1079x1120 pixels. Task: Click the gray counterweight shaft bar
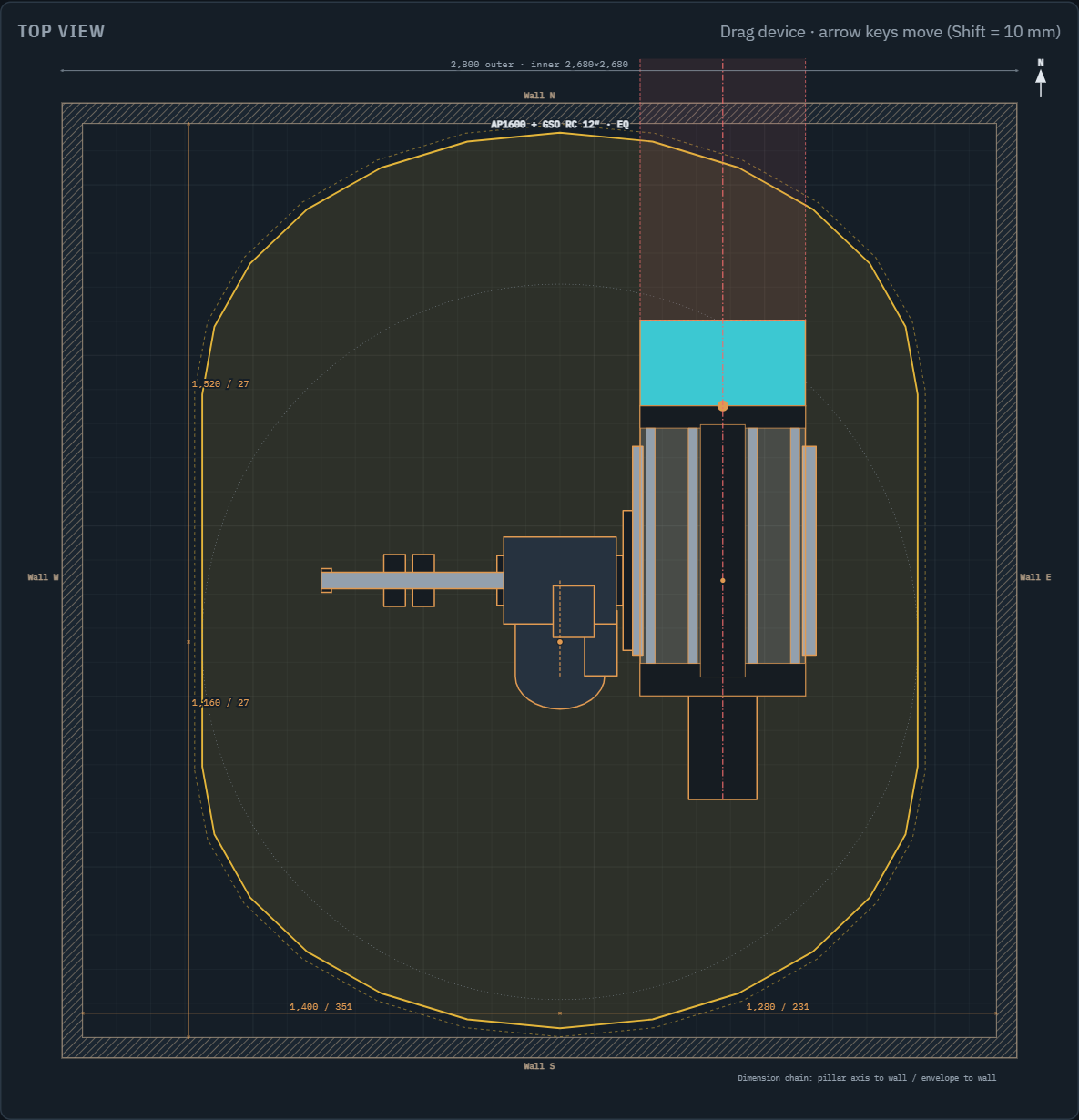pos(412,581)
